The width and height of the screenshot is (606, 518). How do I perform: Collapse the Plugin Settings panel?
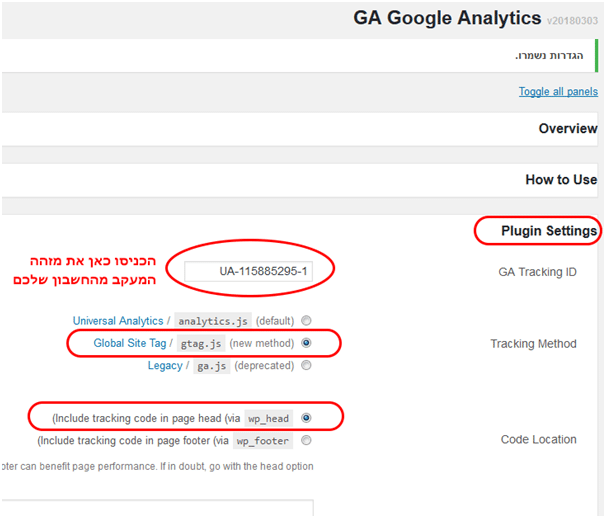pyautogui.click(x=549, y=231)
